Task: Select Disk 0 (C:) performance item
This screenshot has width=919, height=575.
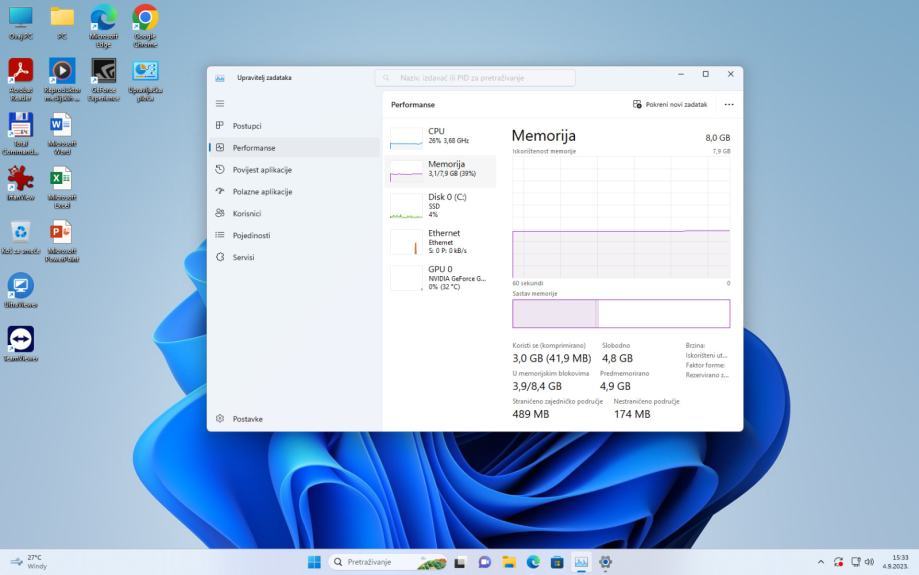Action: click(x=440, y=205)
